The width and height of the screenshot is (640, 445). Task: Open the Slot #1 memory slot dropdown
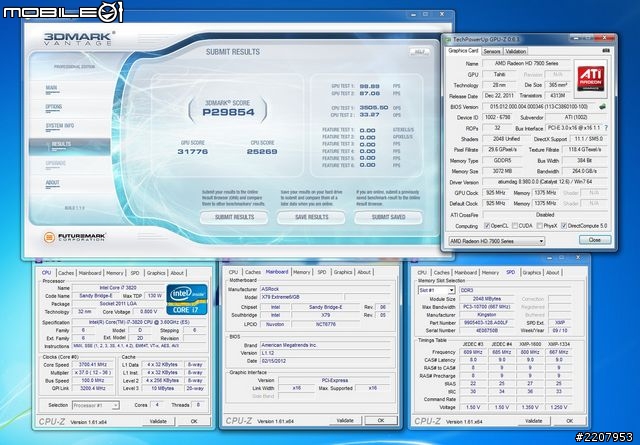point(436,290)
